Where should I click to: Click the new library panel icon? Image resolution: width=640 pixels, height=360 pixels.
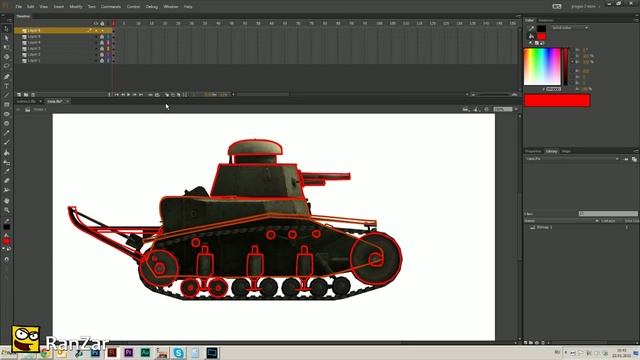[x=634, y=159]
